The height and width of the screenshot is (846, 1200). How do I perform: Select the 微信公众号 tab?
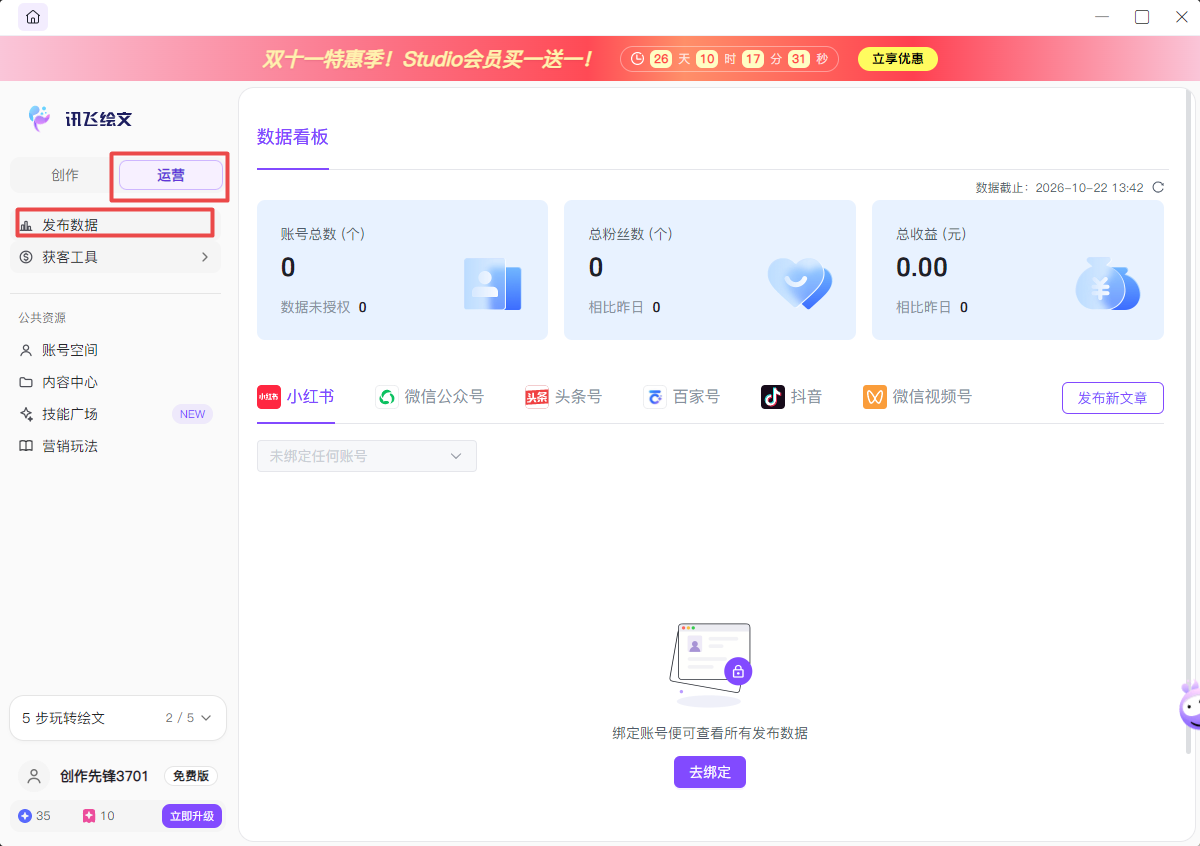pos(430,397)
